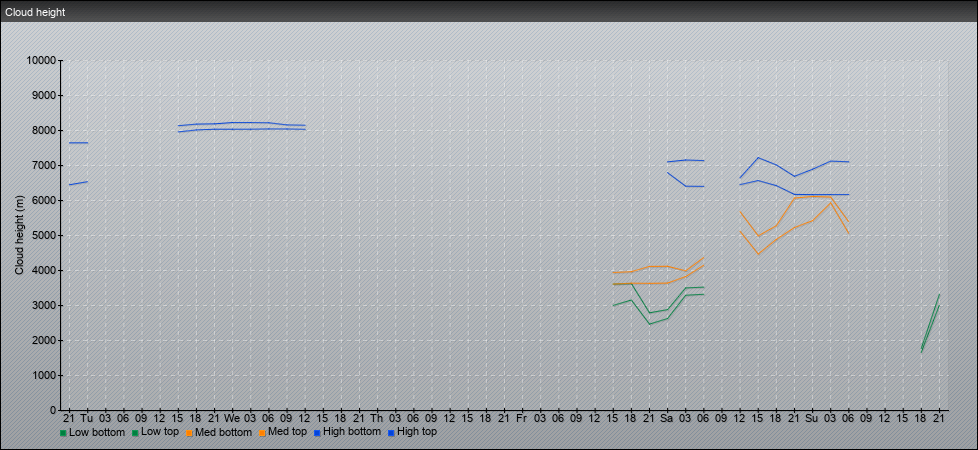
Task: Toggle the Low top legend entry
Action: pyautogui.click(x=155, y=431)
